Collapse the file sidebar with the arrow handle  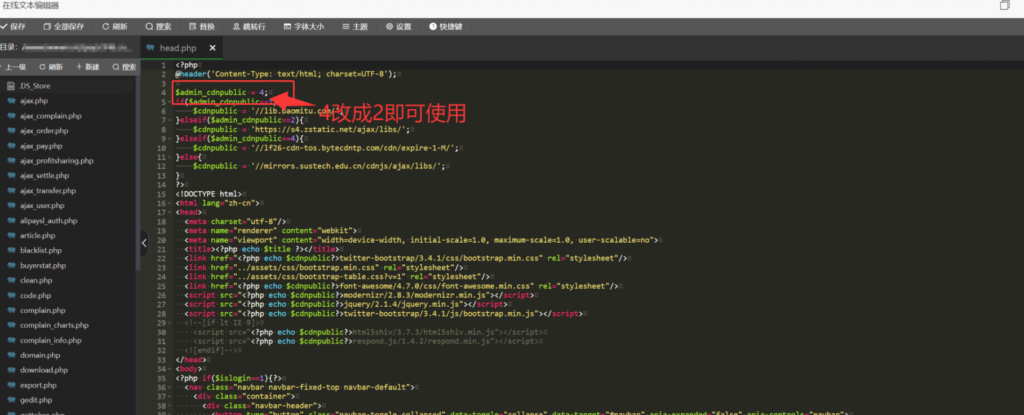142,240
